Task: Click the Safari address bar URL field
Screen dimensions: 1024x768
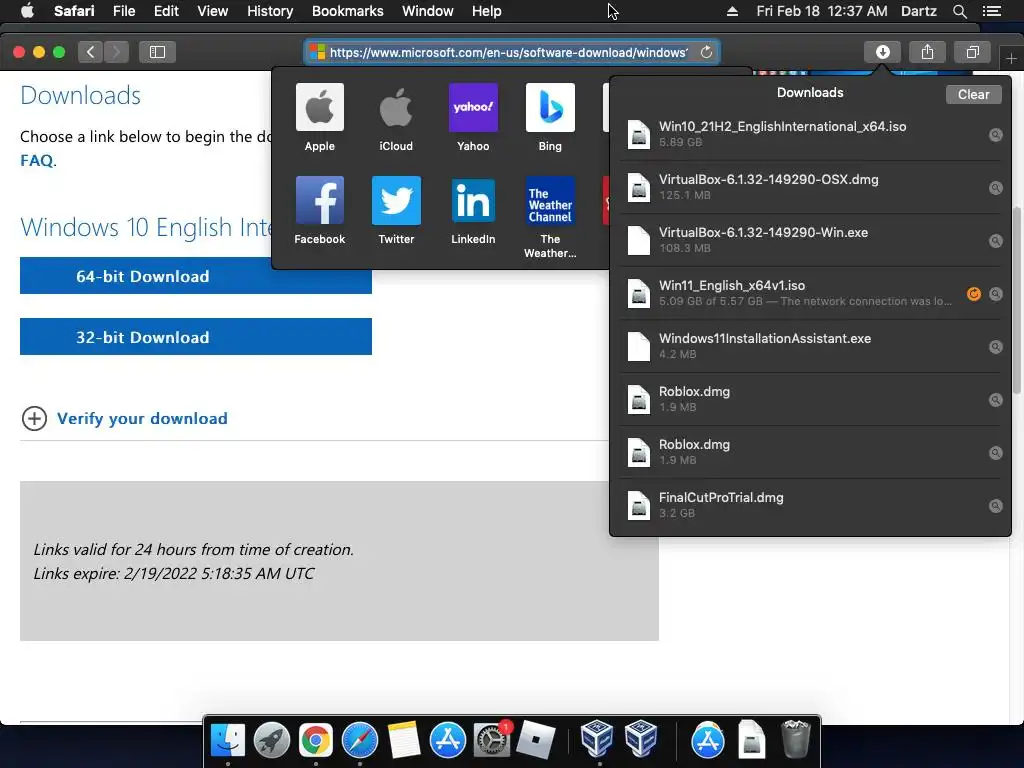Action: pyautogui.click(x=511, y=52)
